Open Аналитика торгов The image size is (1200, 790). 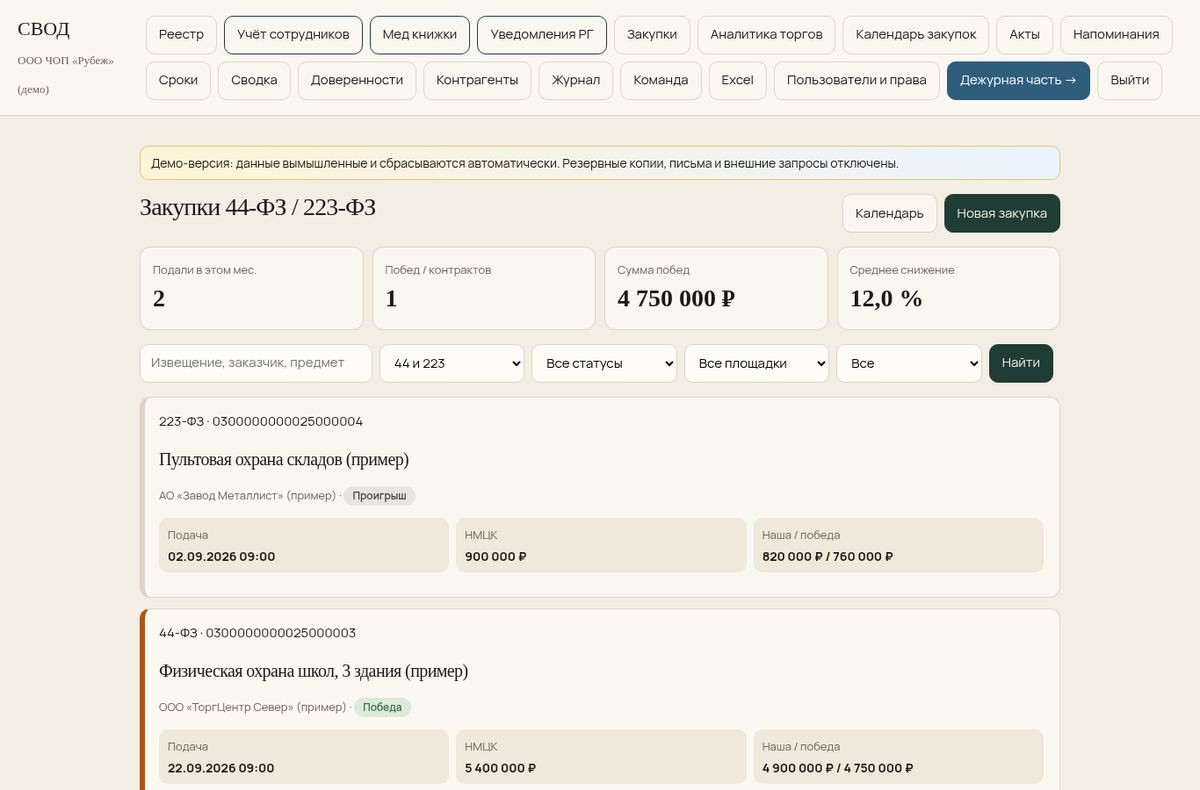pyautogui.click(x=766, y=34)
